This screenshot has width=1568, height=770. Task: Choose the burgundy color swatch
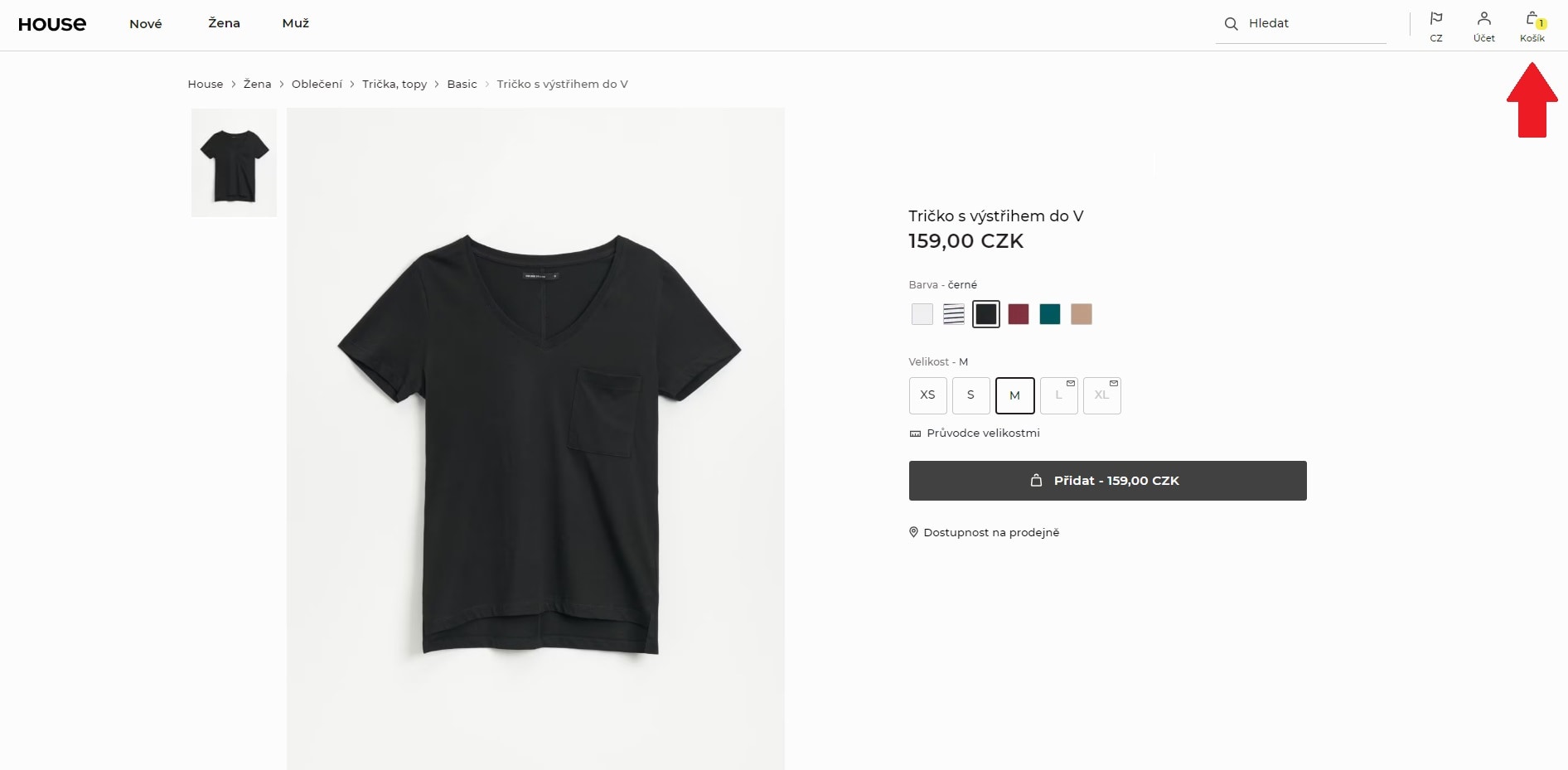point(1018,314)
